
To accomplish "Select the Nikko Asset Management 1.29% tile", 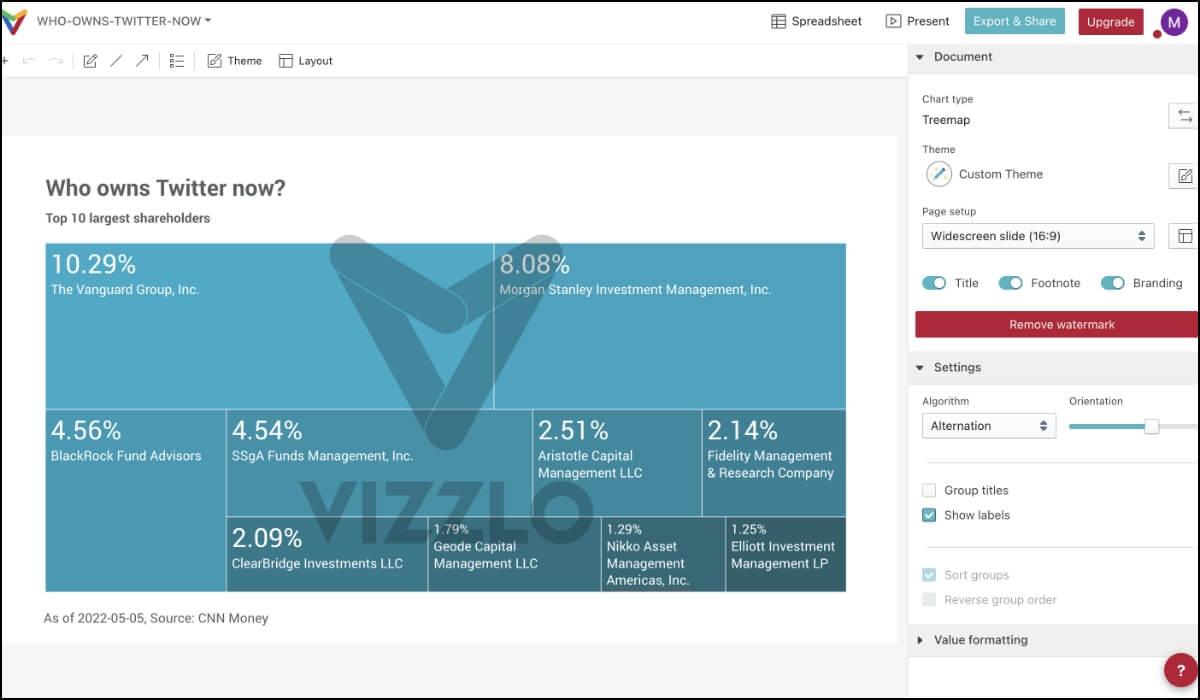I will point(663,554).
